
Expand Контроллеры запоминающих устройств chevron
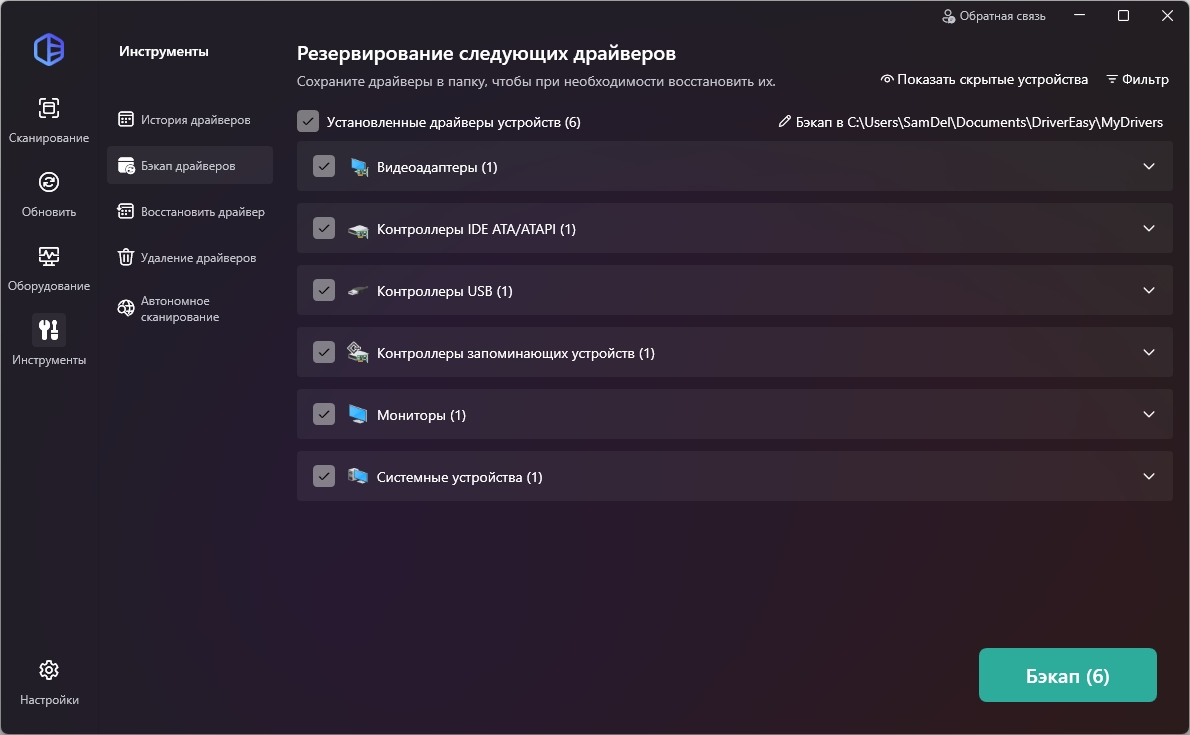[x=1149, y=352]
